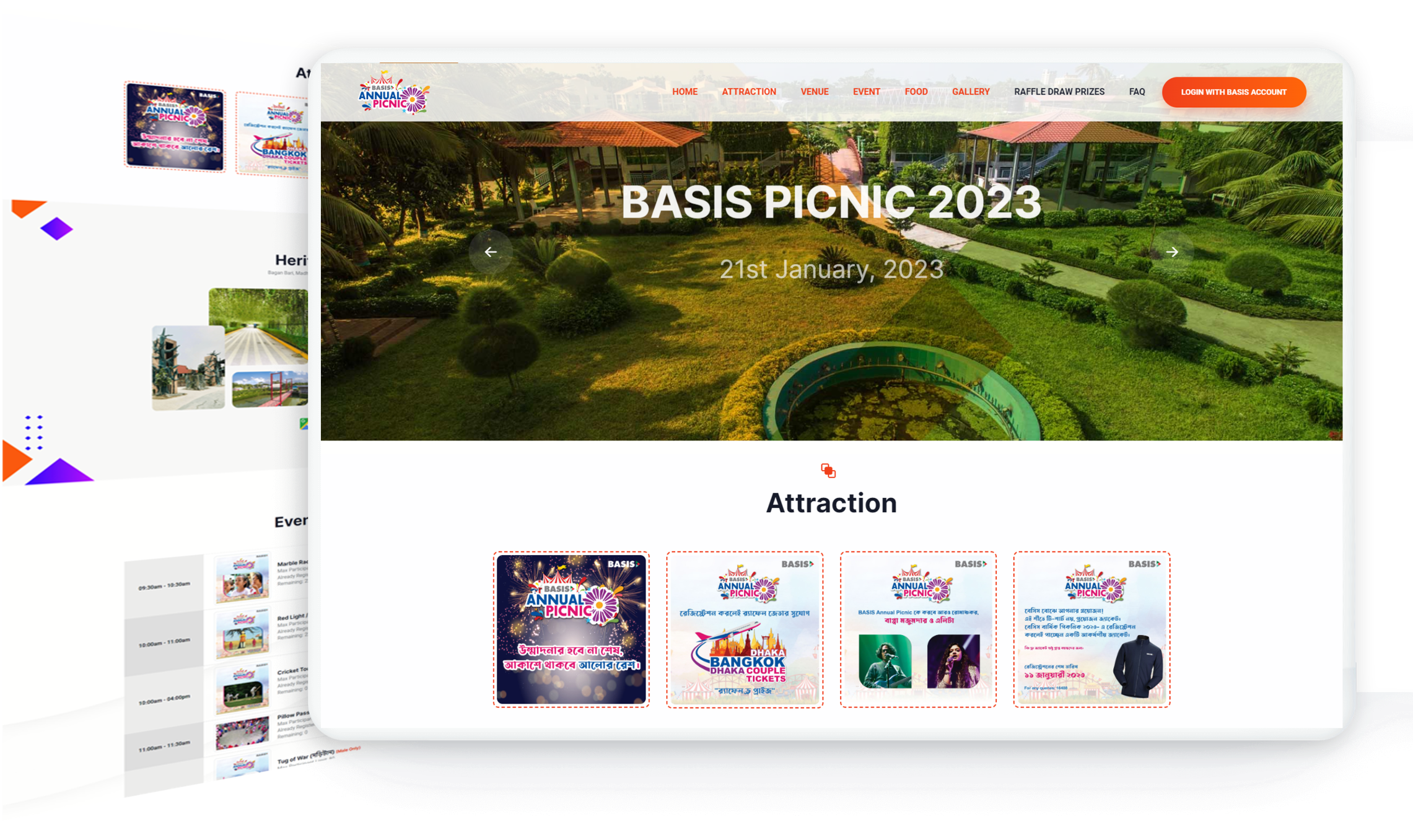Select the 10:00am - 11:00am time slot

[164, 643]
